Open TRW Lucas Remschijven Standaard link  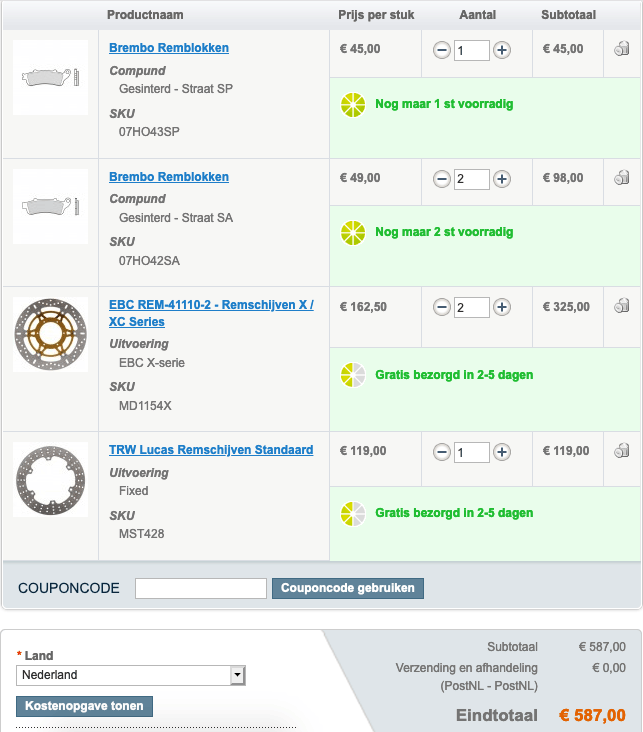pos(211,450)
